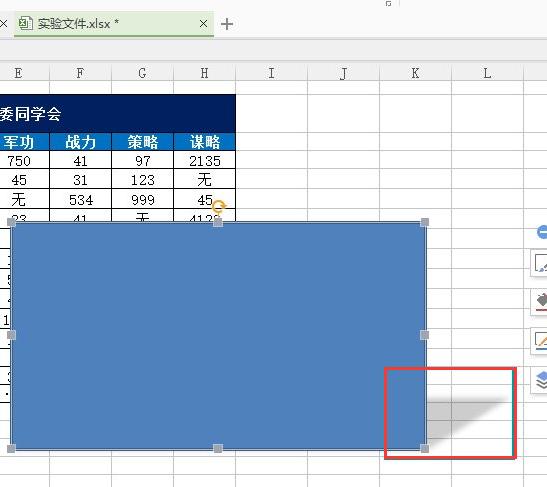The width and height of the screenshot is (547, 487).
Task: Select column header G
Action: (142, 73)
